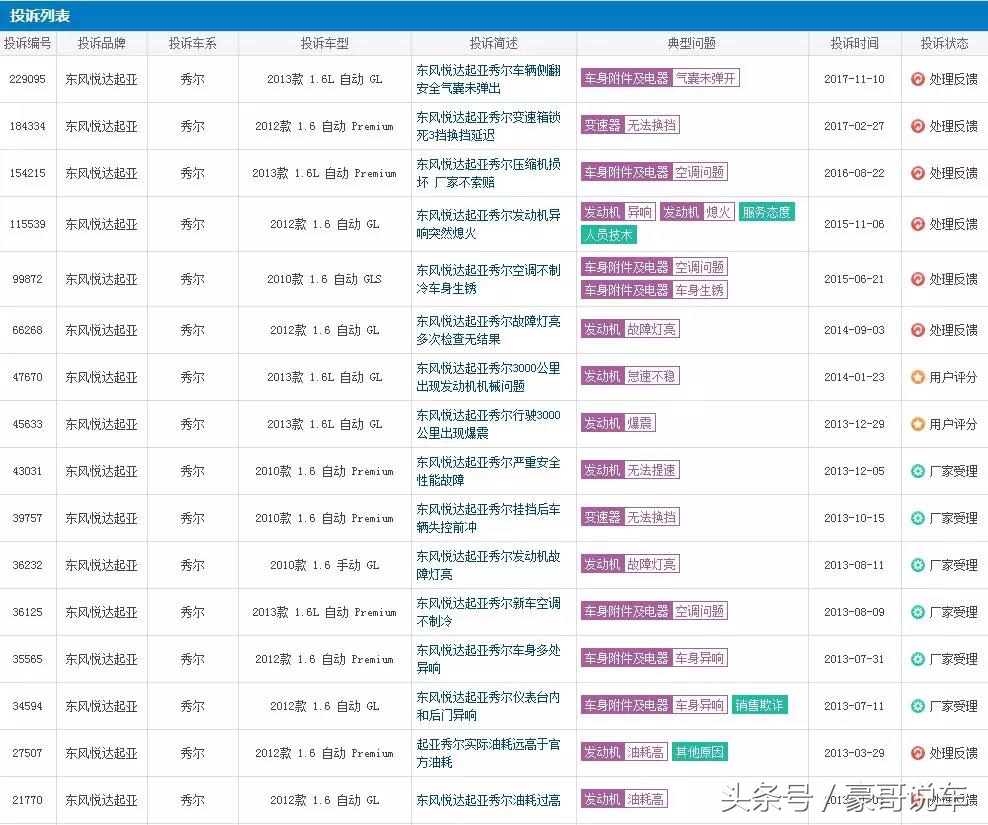
Task: Click model 2010款 1.6 自动 GLS
Action: coord(325,279)
